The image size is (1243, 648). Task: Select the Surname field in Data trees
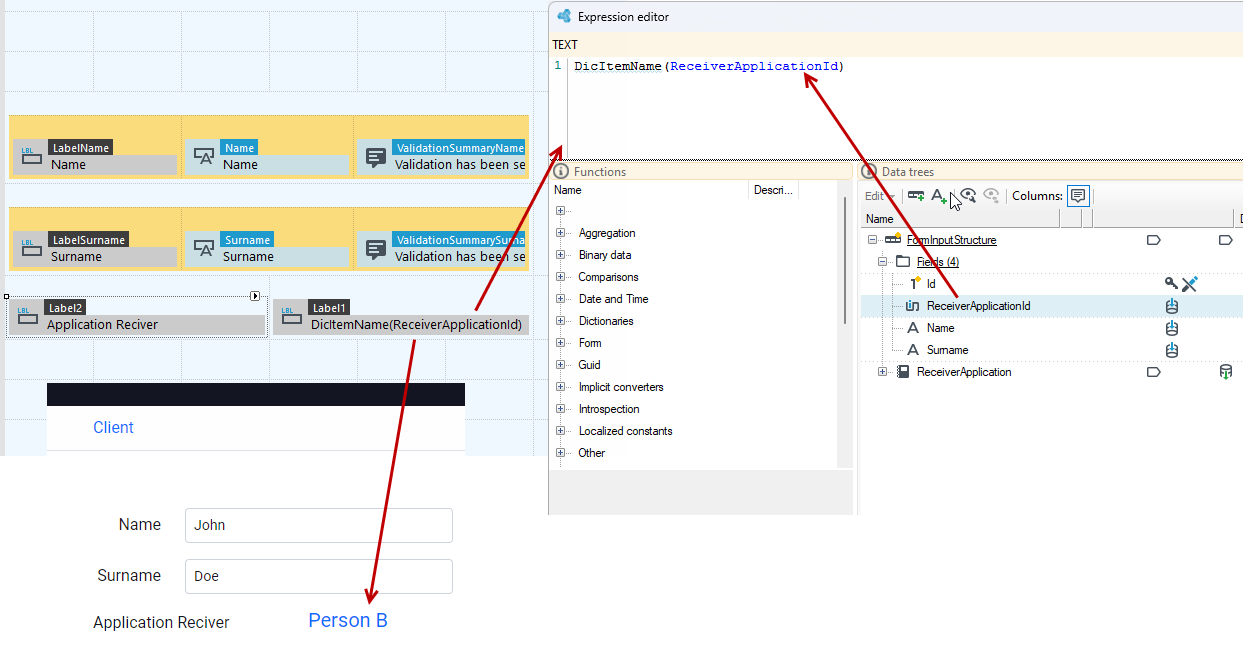(948, 350)
